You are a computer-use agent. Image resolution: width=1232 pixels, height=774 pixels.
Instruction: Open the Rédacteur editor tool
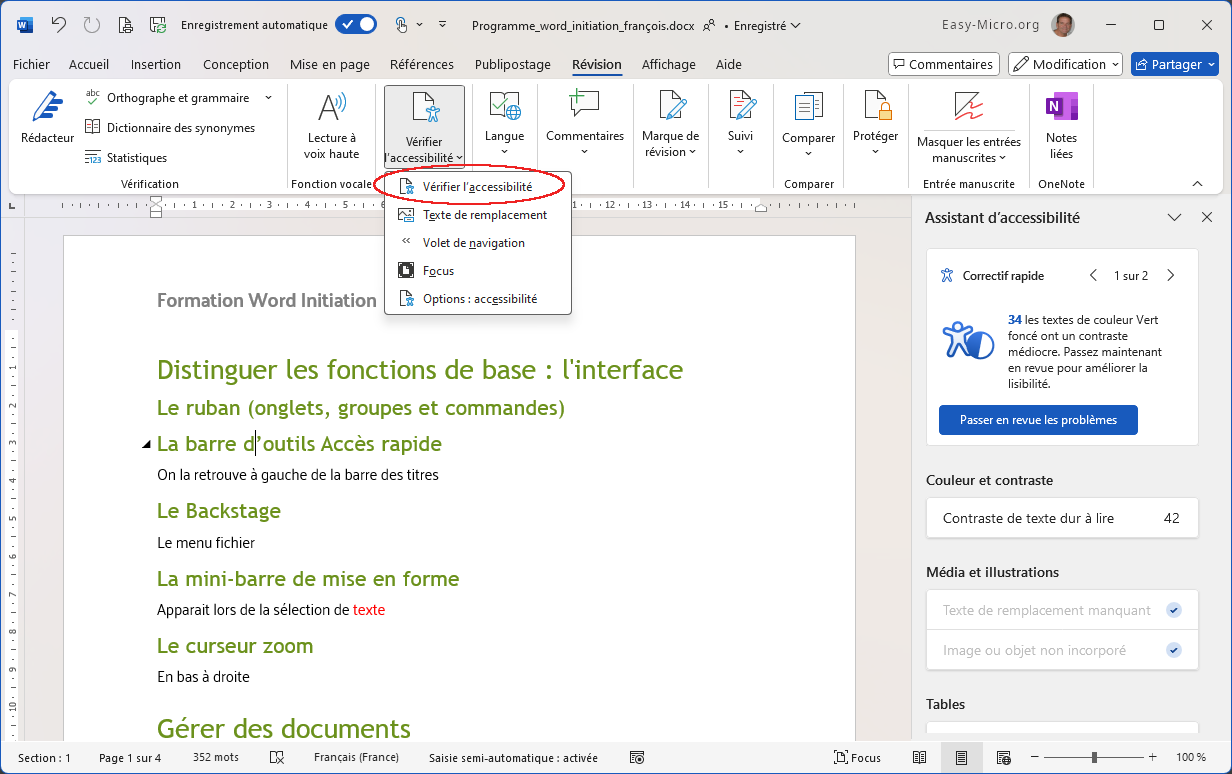pos(47,118)
